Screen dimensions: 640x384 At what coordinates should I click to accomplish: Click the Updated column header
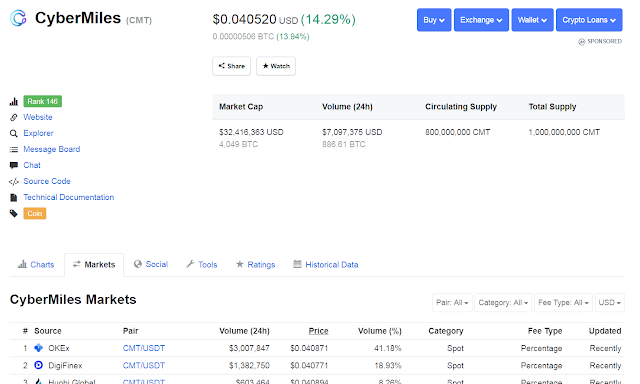(x=605, y=331)
